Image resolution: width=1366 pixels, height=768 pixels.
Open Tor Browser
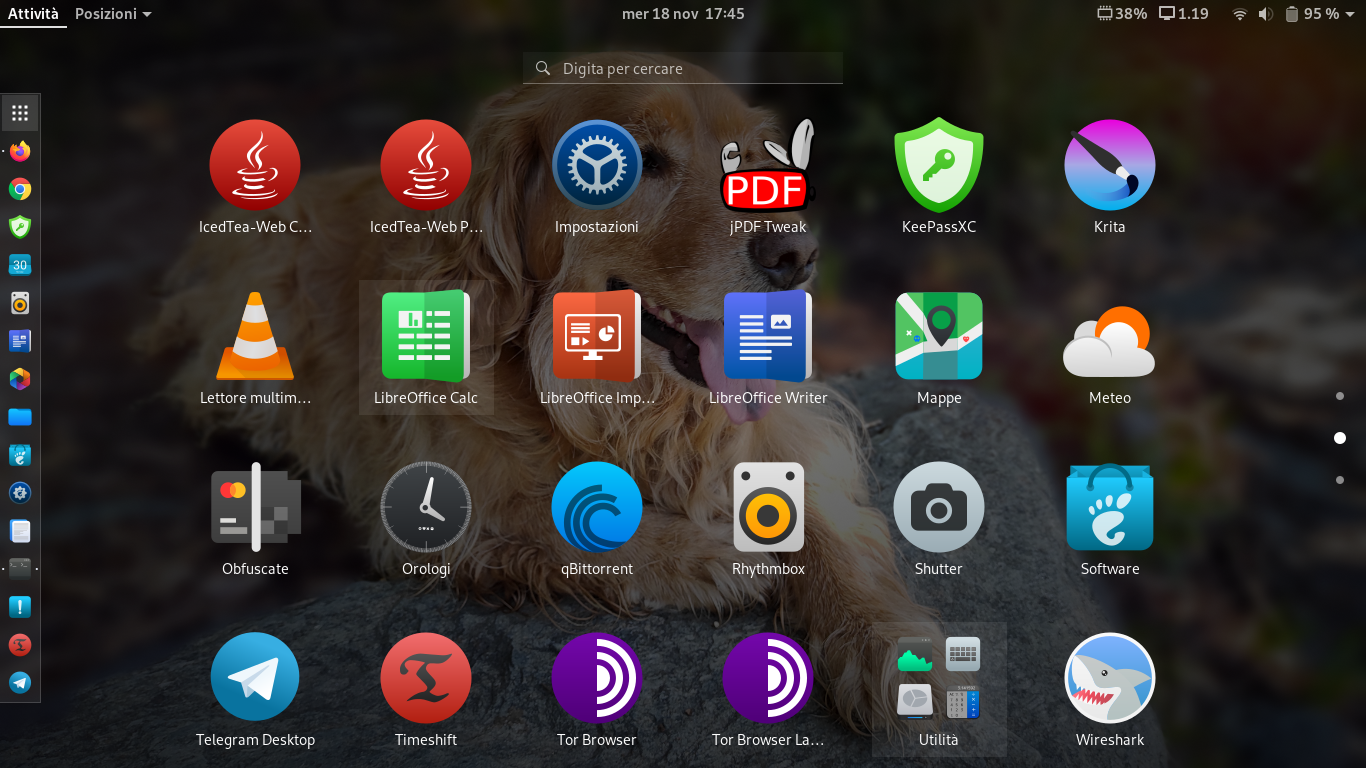click(597, 678)
